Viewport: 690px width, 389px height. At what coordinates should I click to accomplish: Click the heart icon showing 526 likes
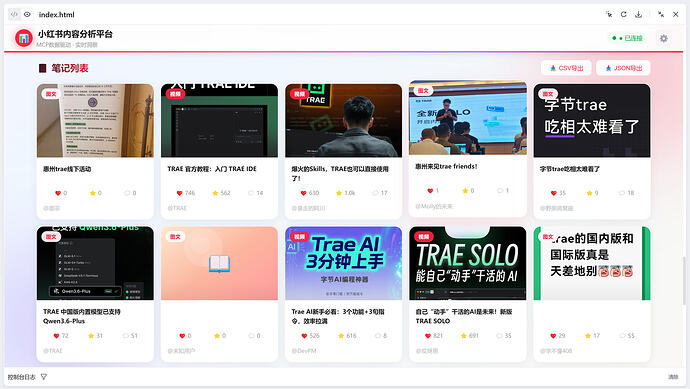tap(304, 336)
